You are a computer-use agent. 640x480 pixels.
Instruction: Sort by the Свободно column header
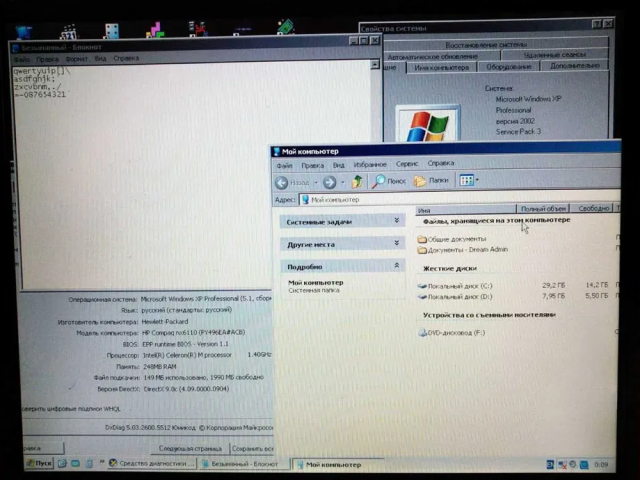(x=593, y=208)
